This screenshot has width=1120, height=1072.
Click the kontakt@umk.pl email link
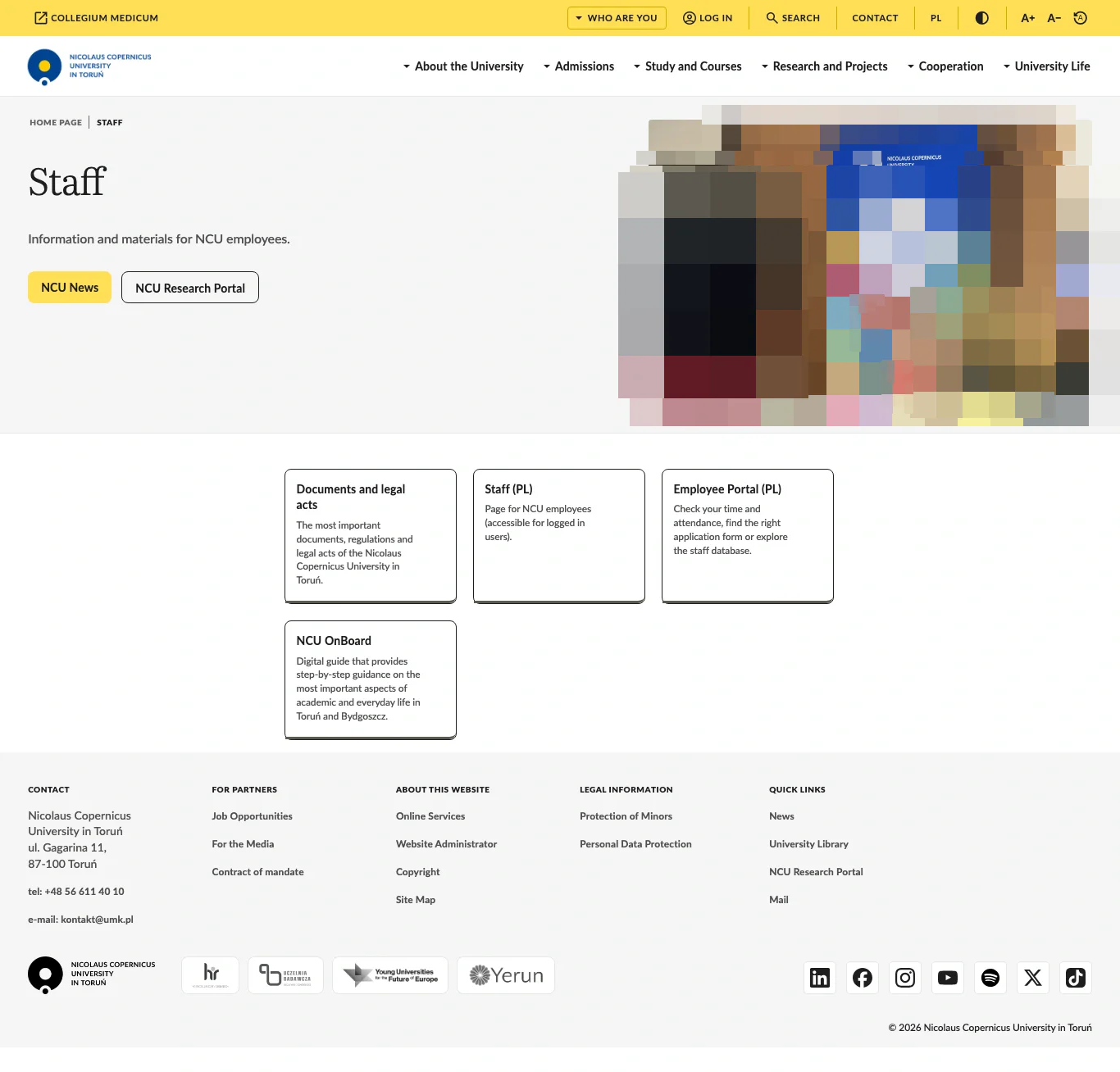97,920
